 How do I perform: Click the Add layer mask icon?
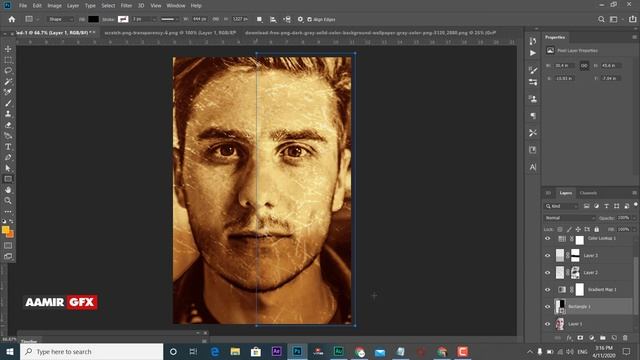point(580,338)
